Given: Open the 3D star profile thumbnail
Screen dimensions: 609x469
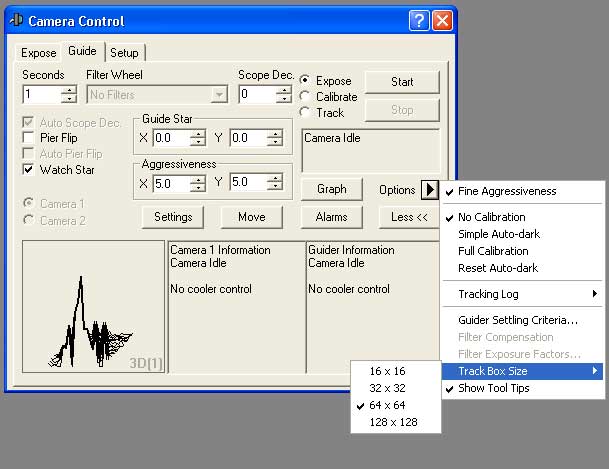Looking at the screenshot, I should 93,312.
